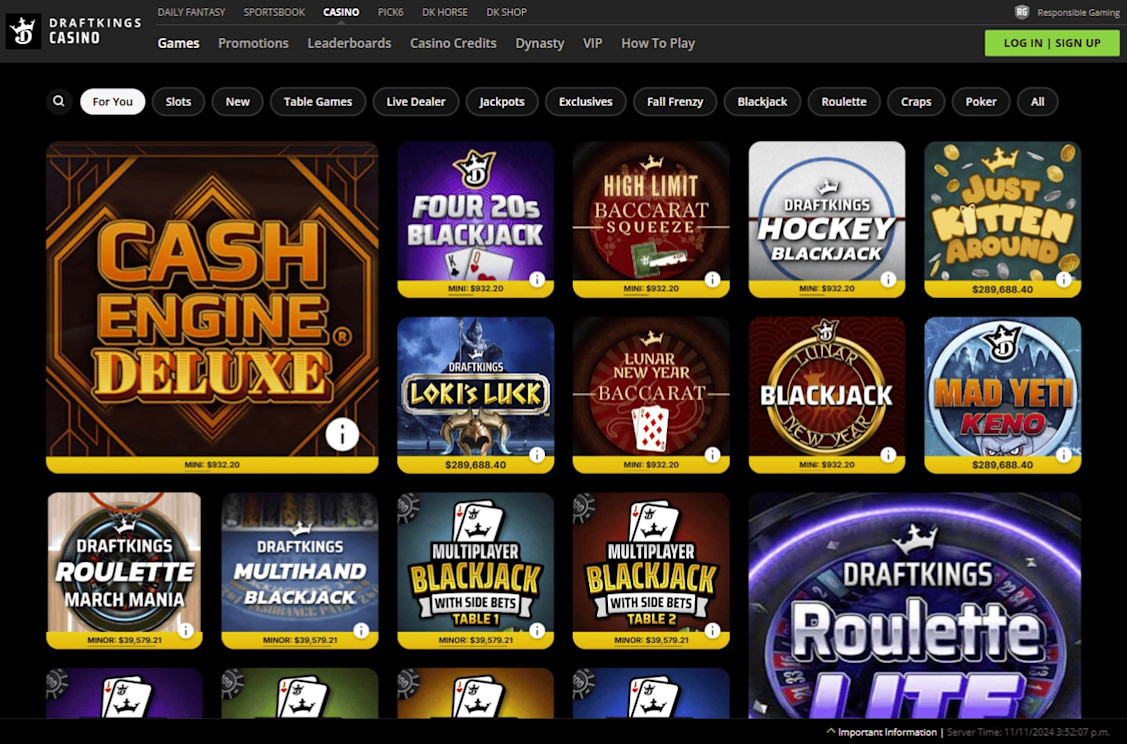Launch the Lunar New Year Blackjack tile
This screenshot has height=744, width=1127.
[827, 395]
